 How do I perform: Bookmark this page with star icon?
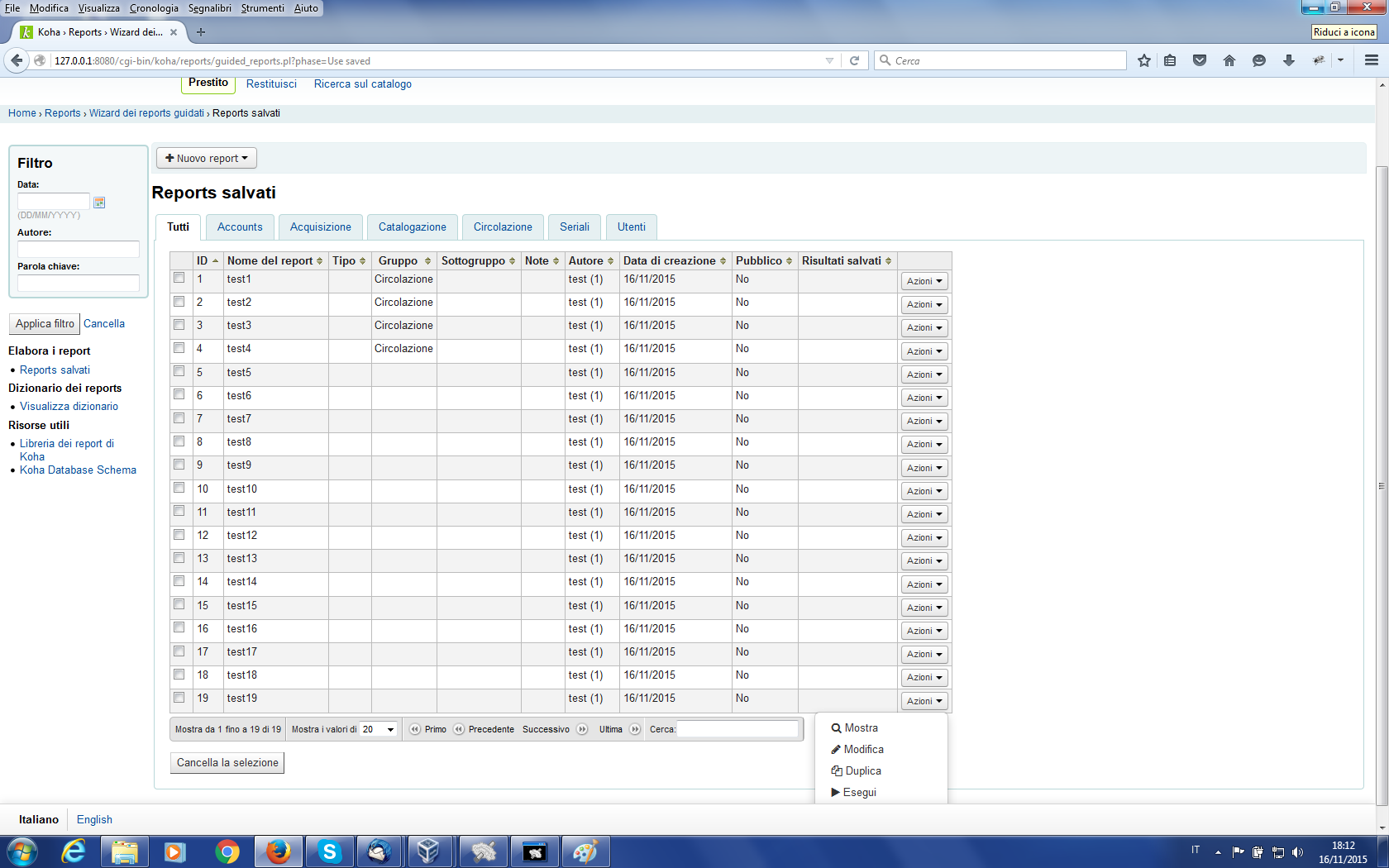pos(1143,60)
